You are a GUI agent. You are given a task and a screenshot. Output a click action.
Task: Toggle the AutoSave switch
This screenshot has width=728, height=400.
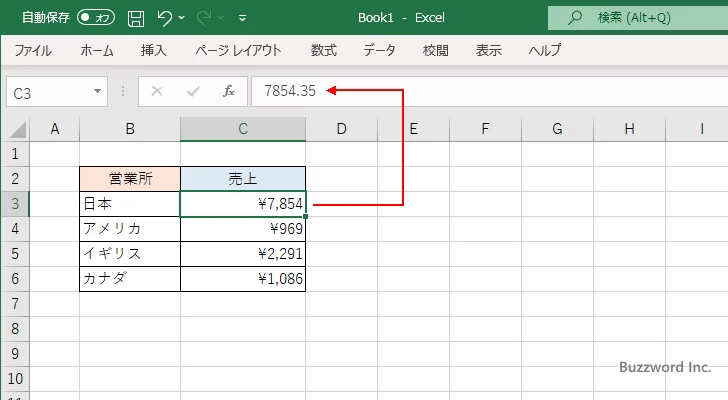coord(96,18)
